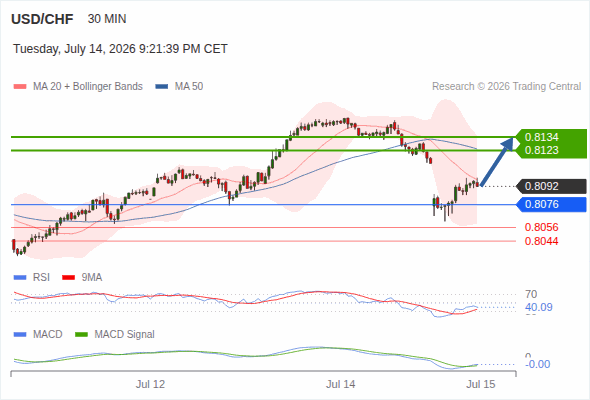590x400 pixels.
Task: Select the blue RSI legend marker
Action: pyautogui.click(x=20, y=278)
